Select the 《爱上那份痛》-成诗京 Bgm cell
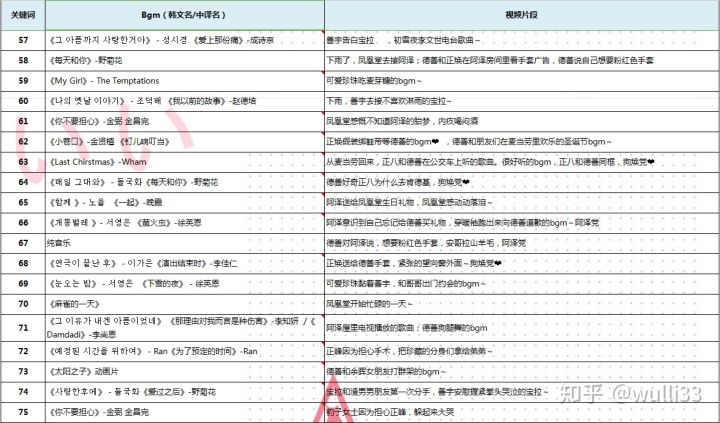This screenshot has height=423, width=720. pyautogui.click(x=185, y=40)
